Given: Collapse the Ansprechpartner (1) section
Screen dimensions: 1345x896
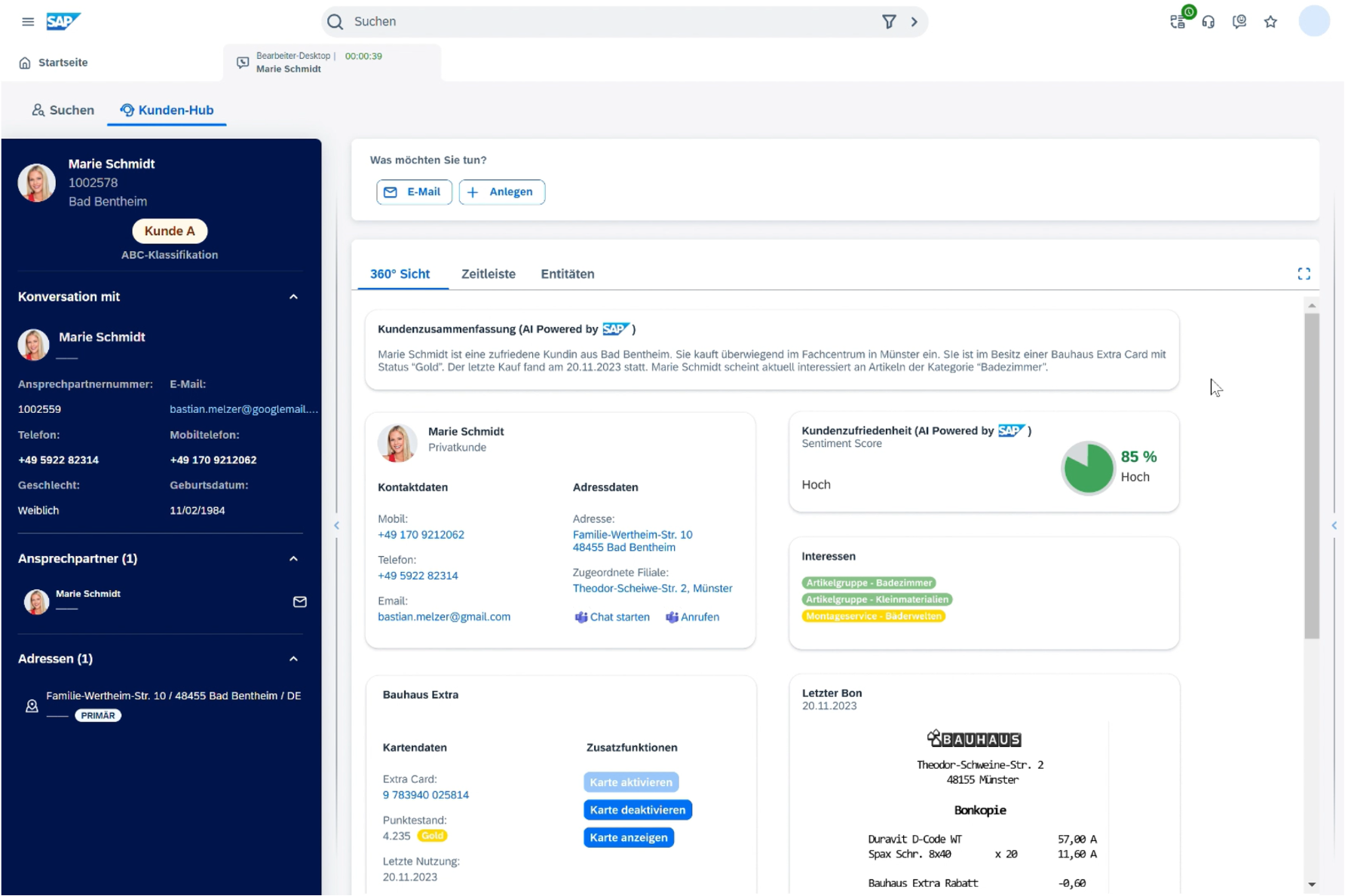Looking at the screenshot, I should point(293,558).
